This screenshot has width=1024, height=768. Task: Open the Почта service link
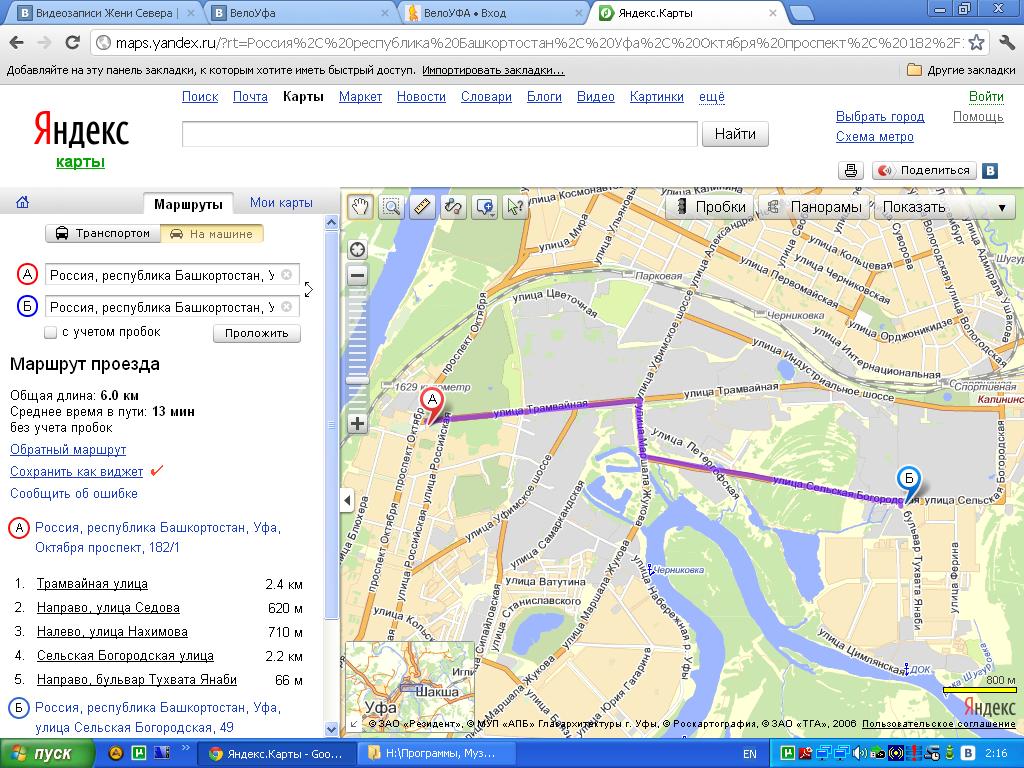250,97
